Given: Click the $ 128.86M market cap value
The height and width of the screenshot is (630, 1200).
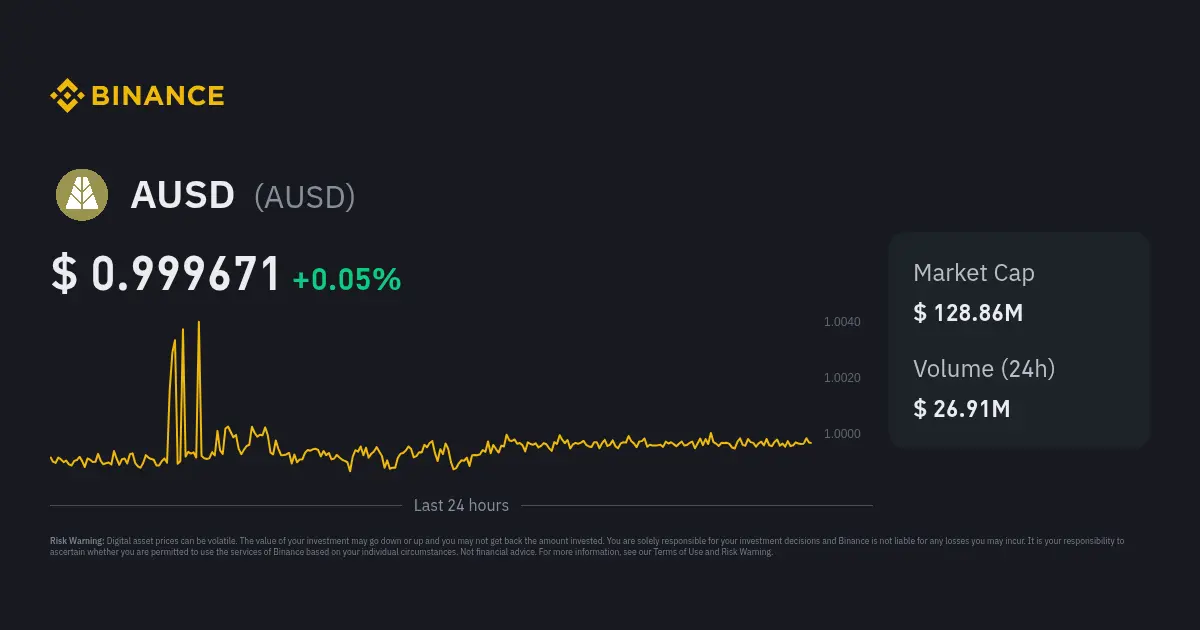Looking at the screenshot, I should [968, 313].
